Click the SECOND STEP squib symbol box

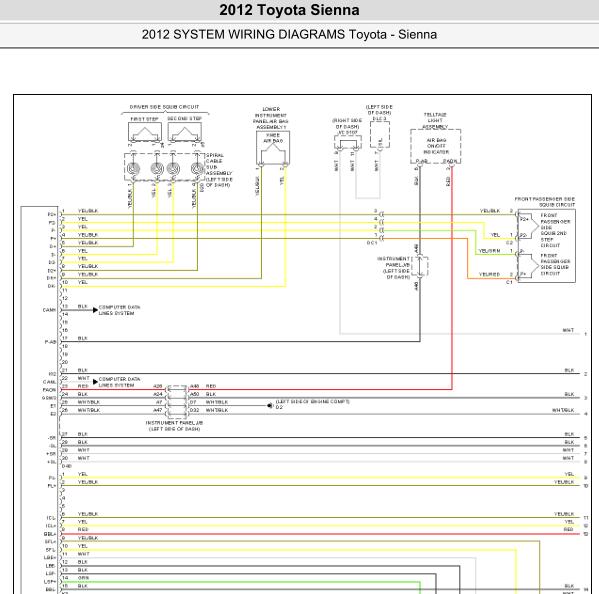185,132
